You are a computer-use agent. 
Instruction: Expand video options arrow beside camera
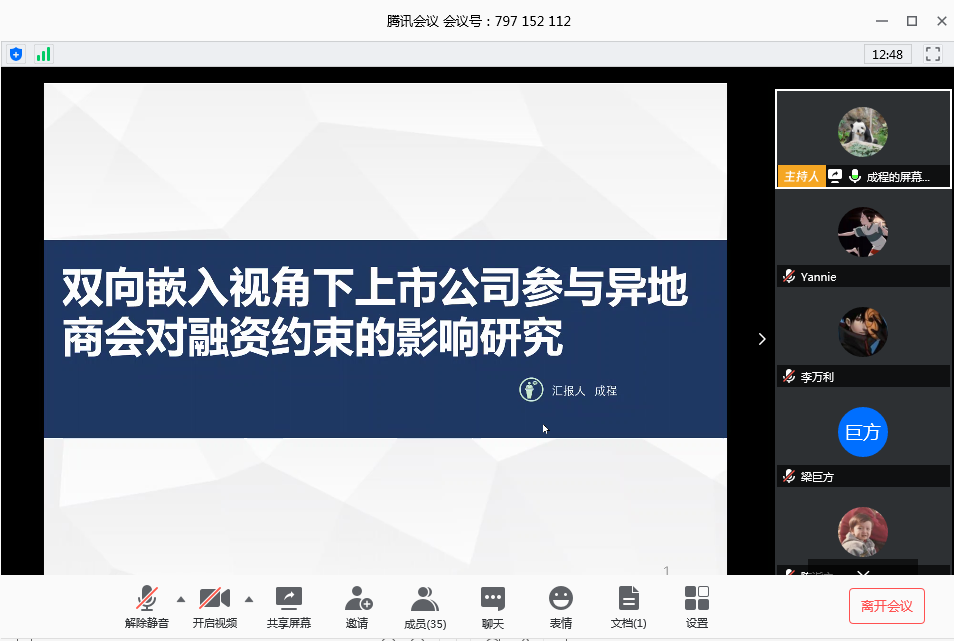pyautogui.click(x=249, y=599)
